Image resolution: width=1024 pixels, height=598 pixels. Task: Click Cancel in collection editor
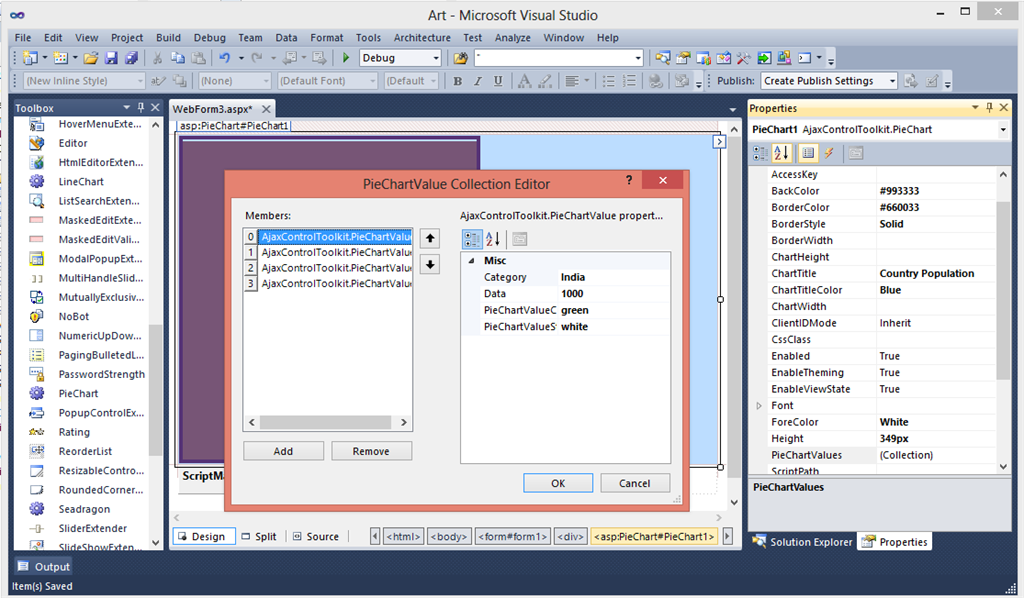pyautogui.click(x=634, y=483)
